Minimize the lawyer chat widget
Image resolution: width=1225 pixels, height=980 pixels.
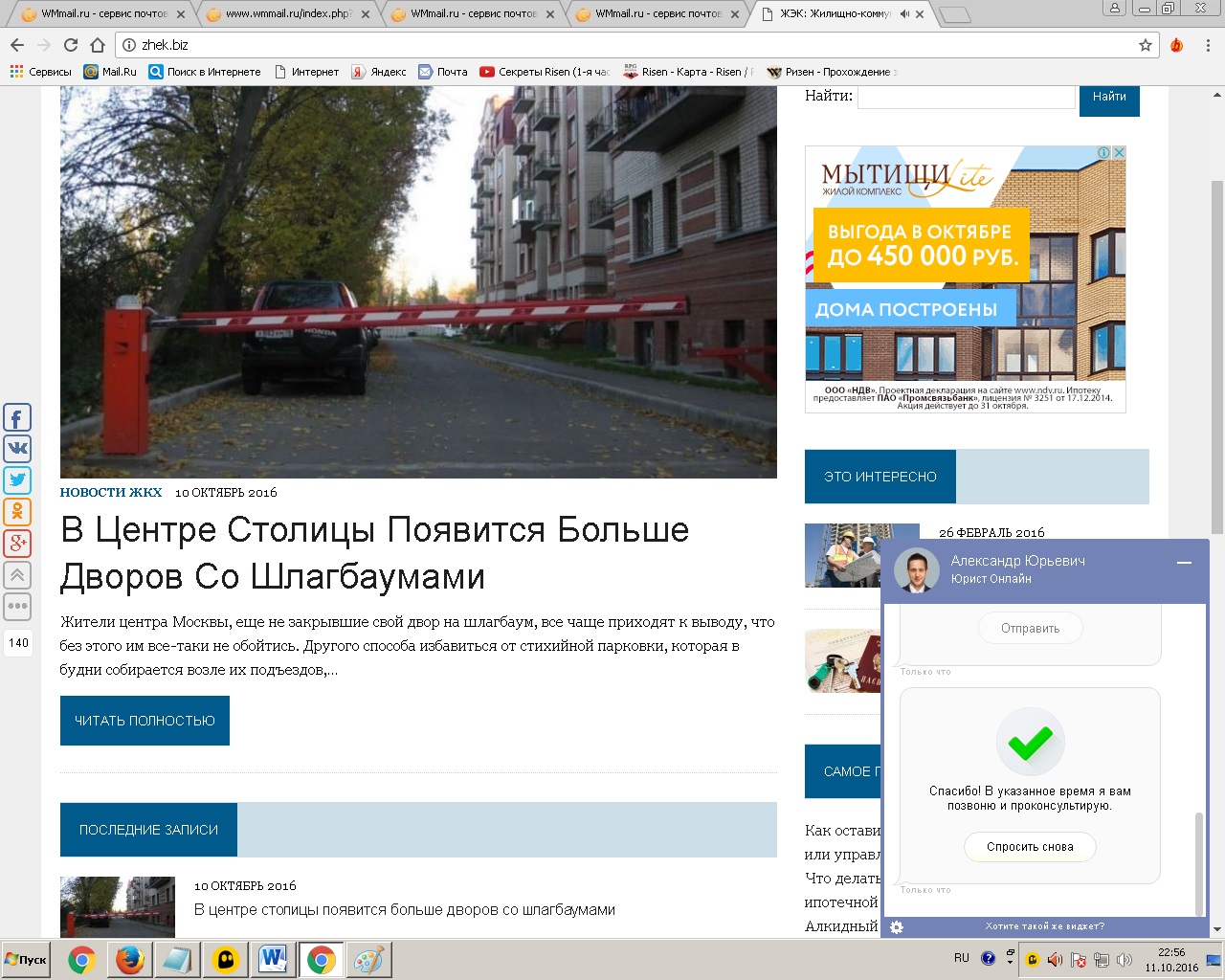pos(1184,563)
